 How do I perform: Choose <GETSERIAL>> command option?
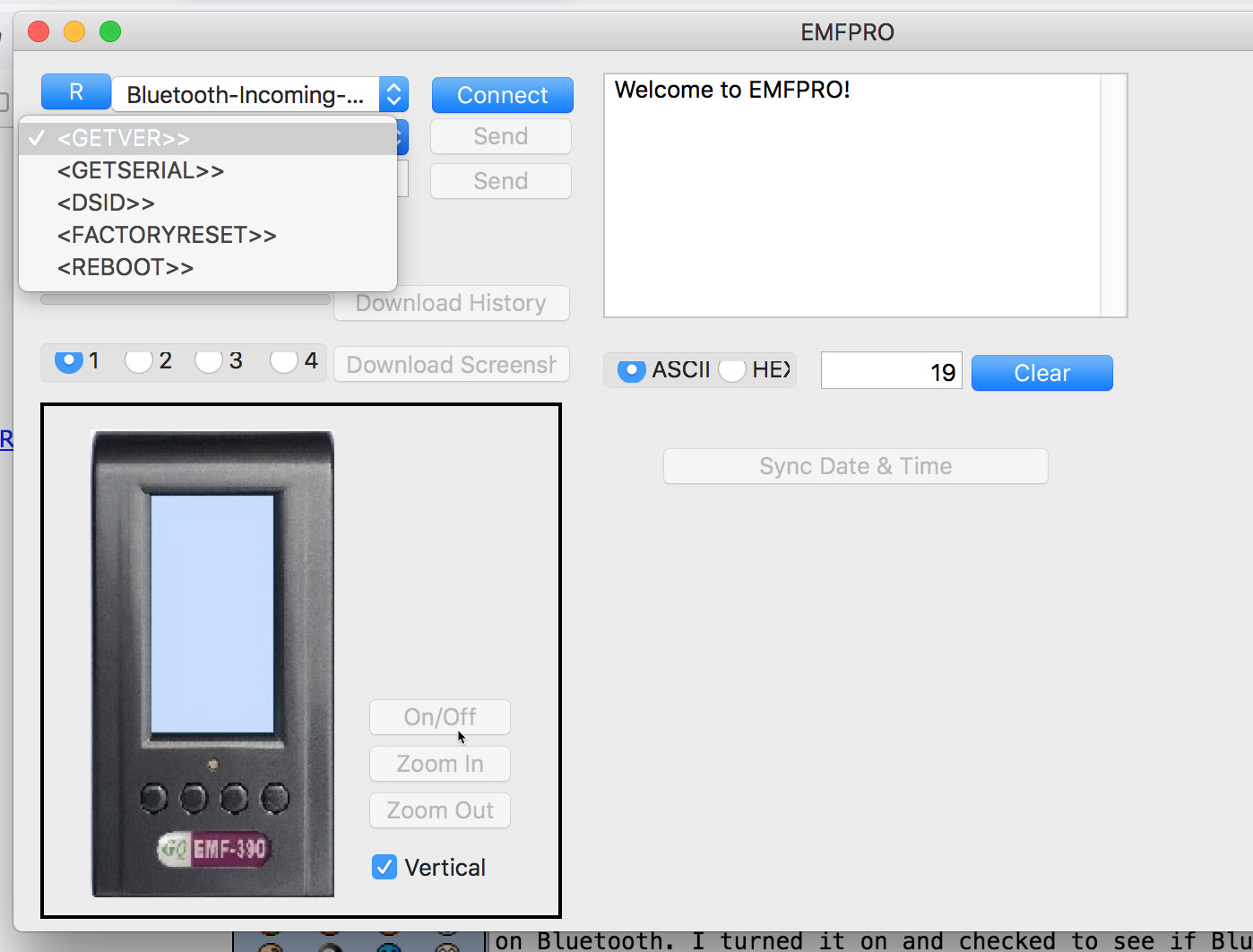[208, 170]
